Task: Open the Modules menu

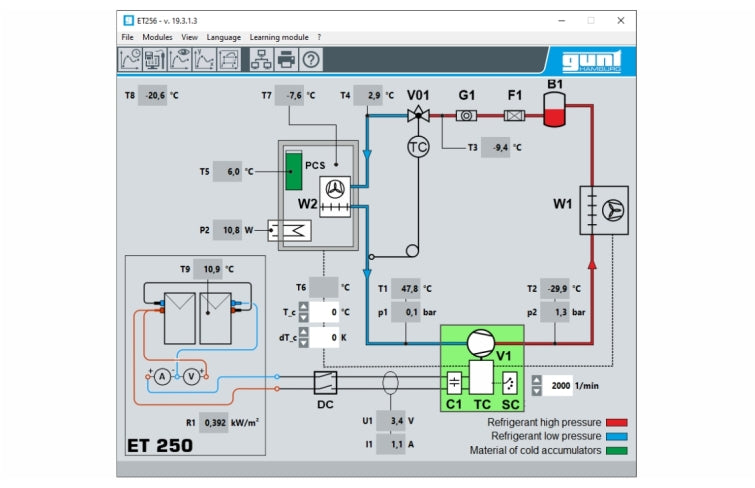Action: point(157,37)
